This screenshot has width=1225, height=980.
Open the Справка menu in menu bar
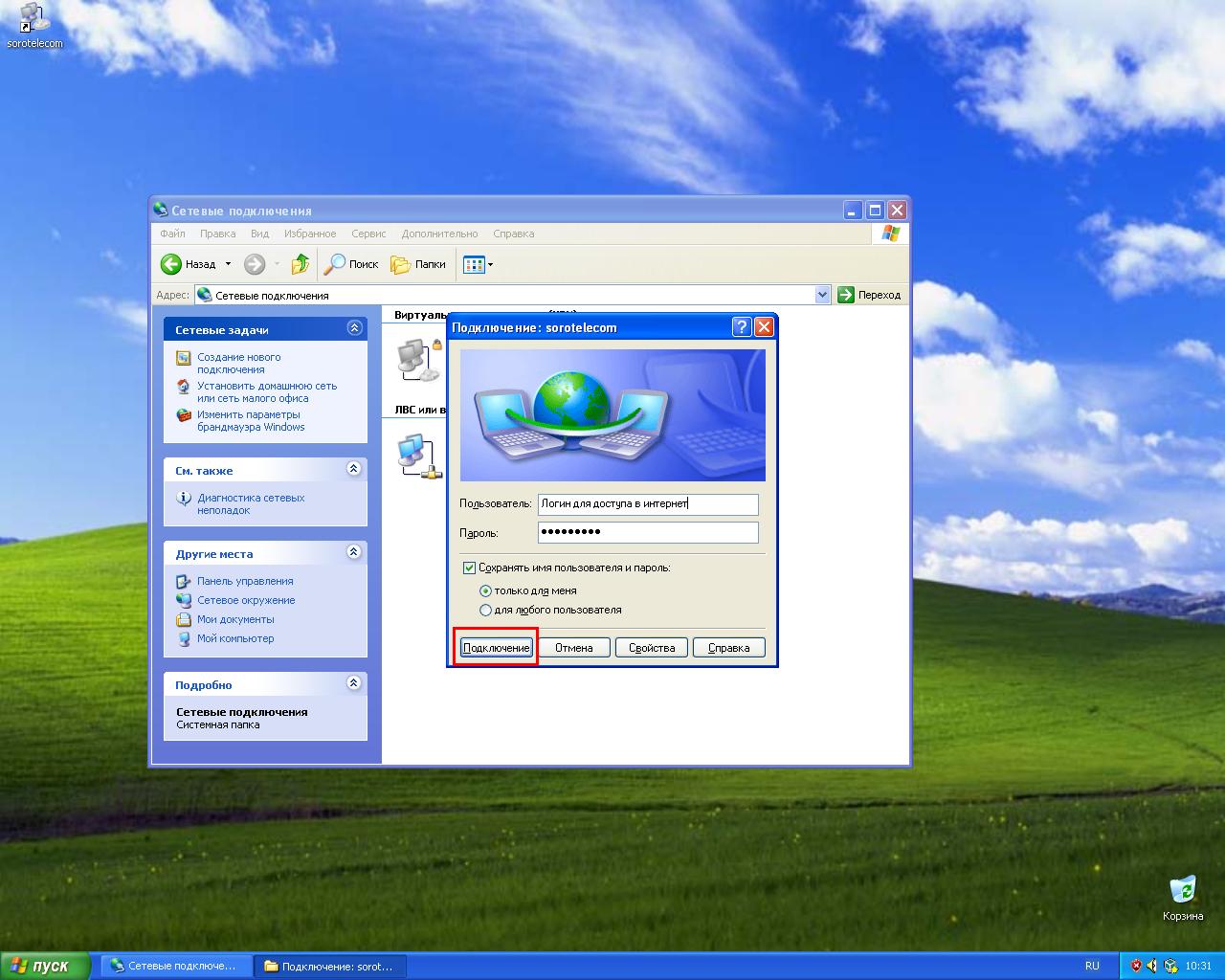tap(514, 234)
